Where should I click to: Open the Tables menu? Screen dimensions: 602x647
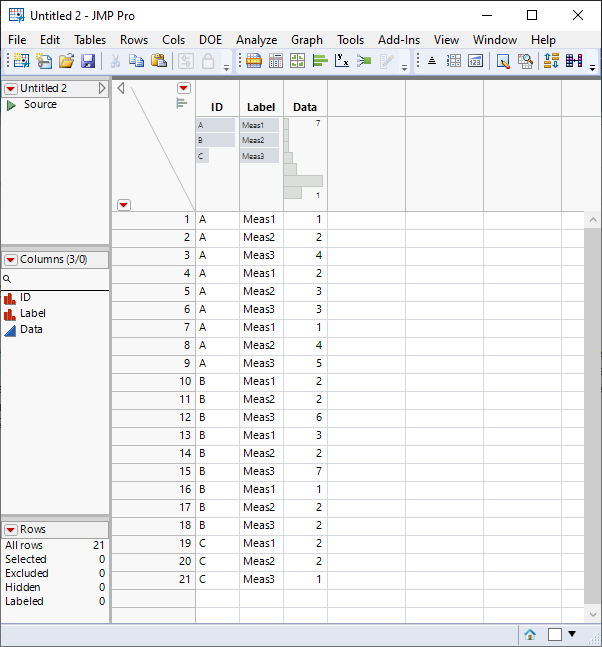click(90, 40)
